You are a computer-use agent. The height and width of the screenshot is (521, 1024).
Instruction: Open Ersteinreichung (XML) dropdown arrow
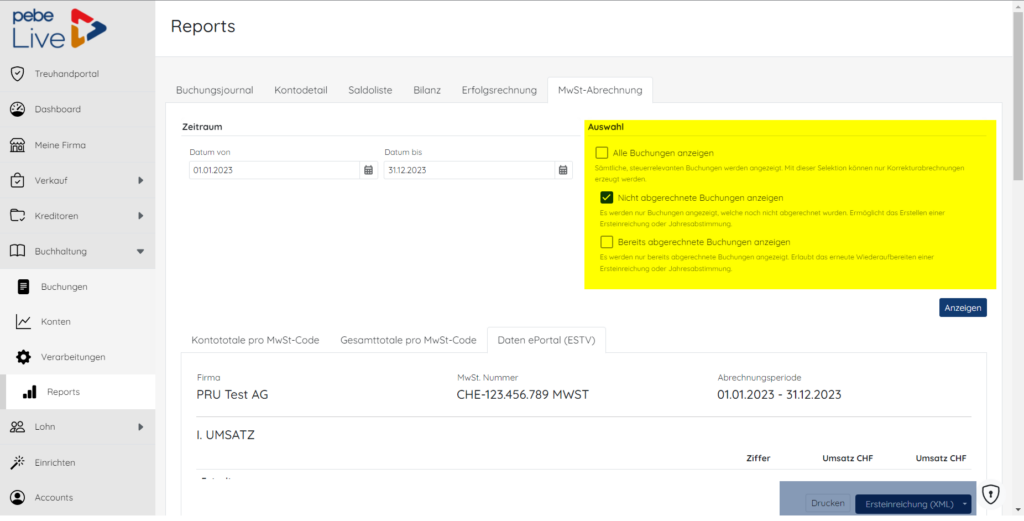pyautogui.click(x=965, y=504)
